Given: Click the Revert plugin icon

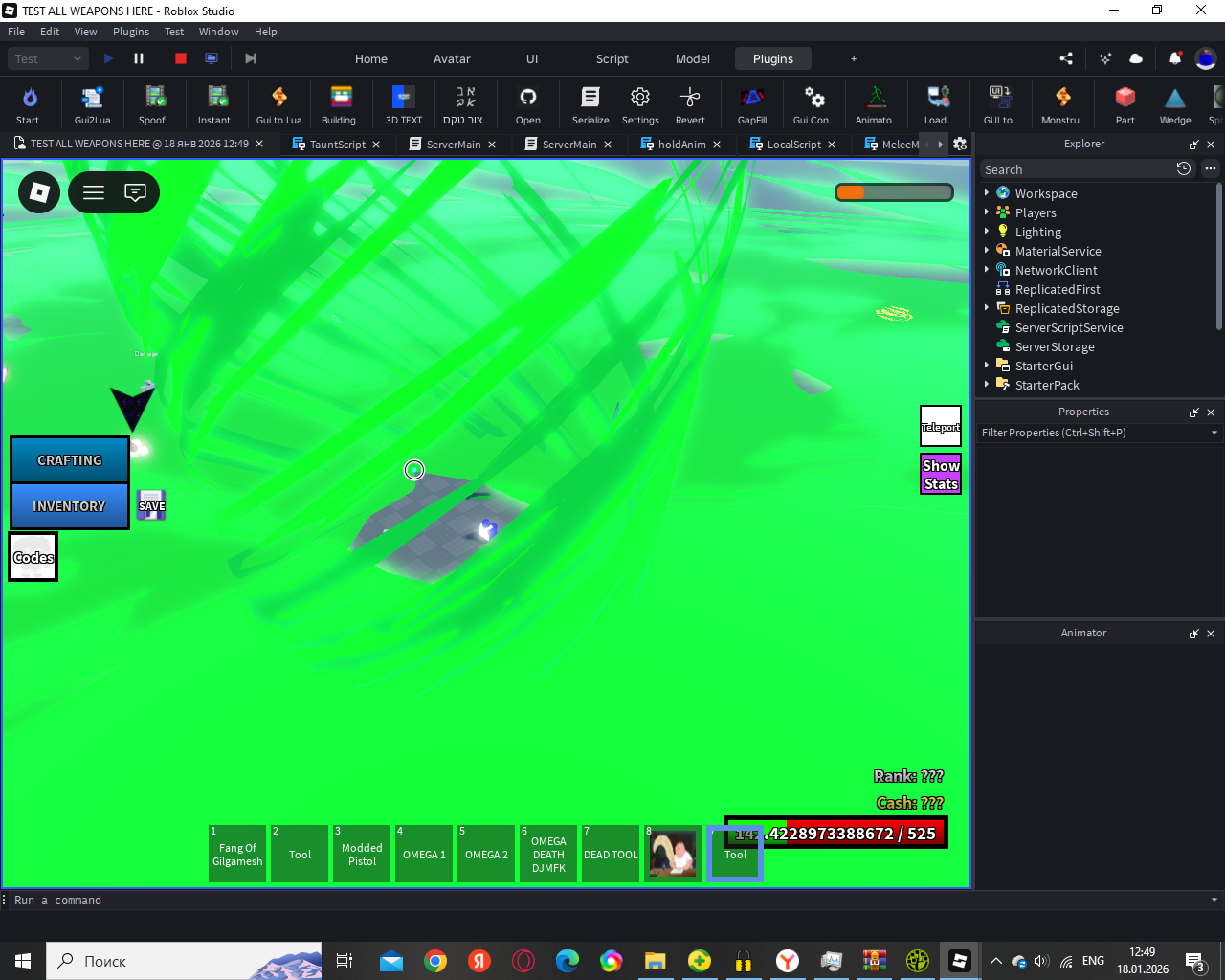Looking at the screenshot, I should (690, 104).
